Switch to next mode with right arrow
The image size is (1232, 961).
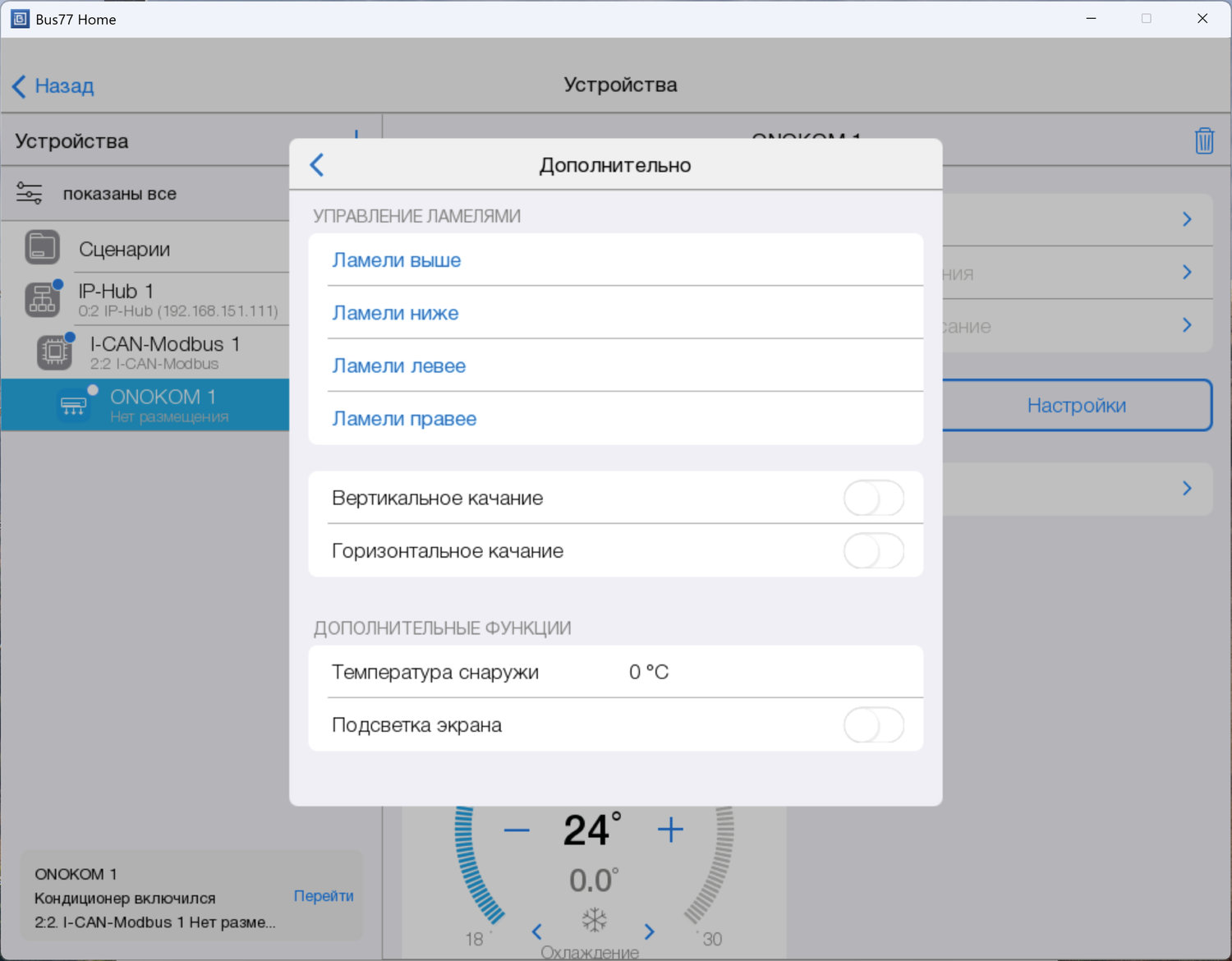pos(650,931)
